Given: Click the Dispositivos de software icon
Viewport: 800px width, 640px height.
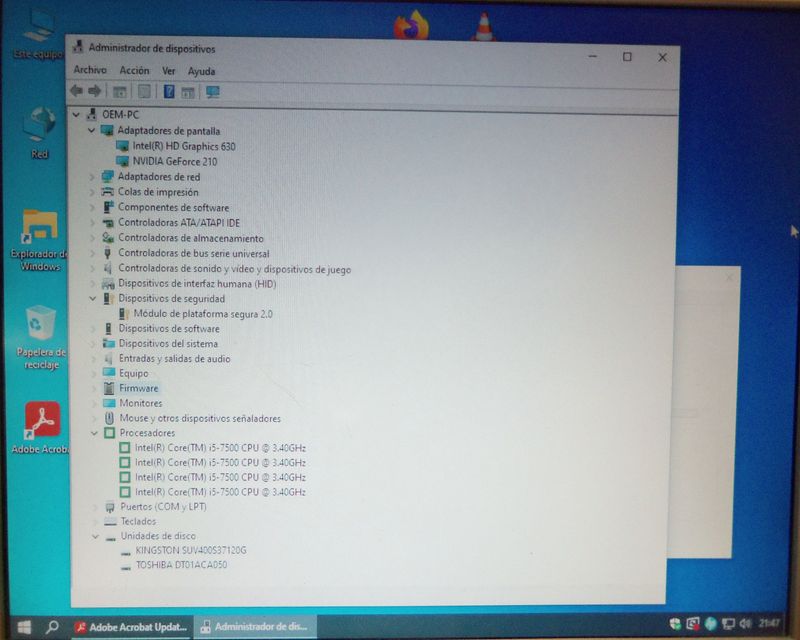Looking at the screenshot, I should [108, 329].
